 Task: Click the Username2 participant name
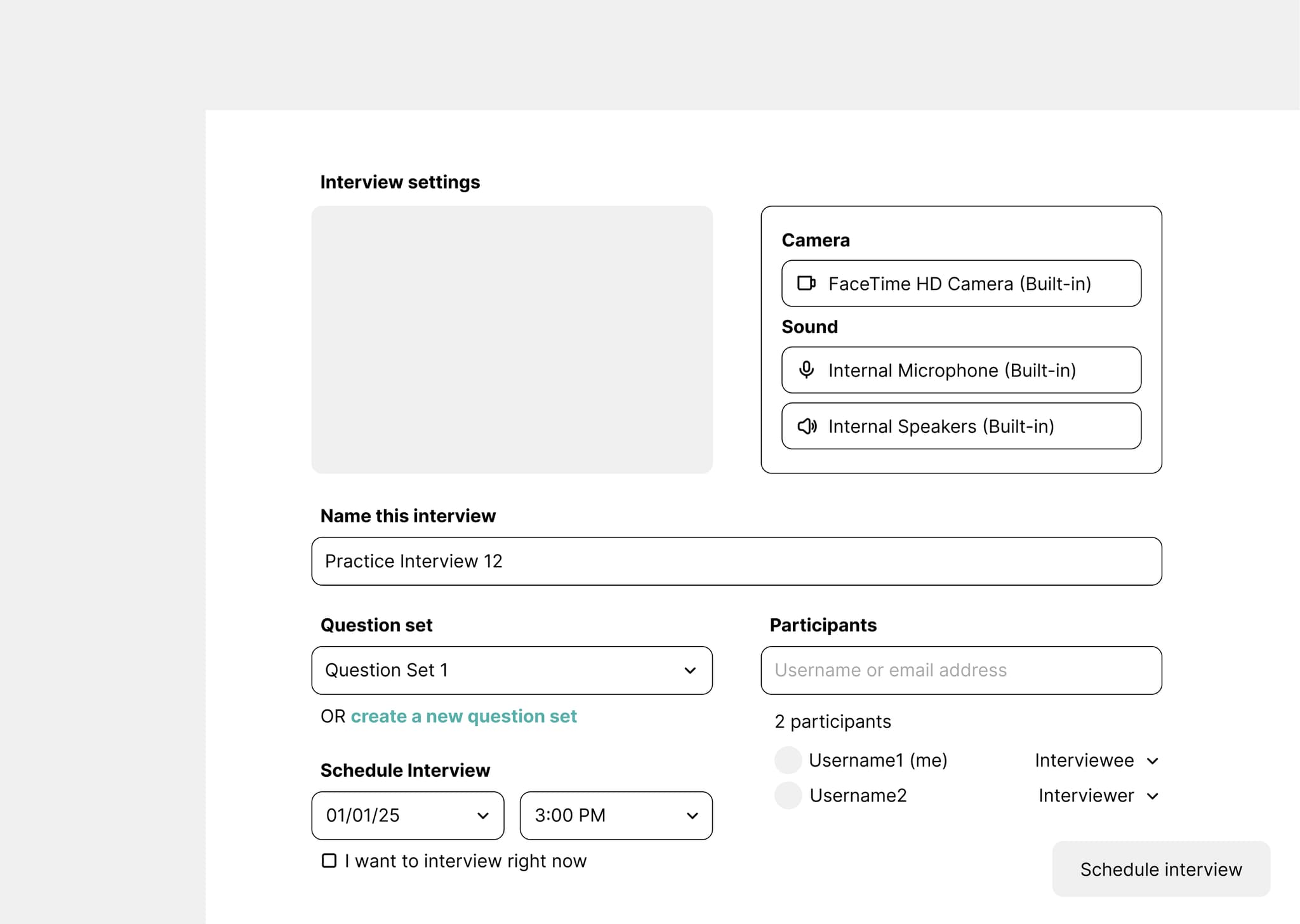click(858, 796)
